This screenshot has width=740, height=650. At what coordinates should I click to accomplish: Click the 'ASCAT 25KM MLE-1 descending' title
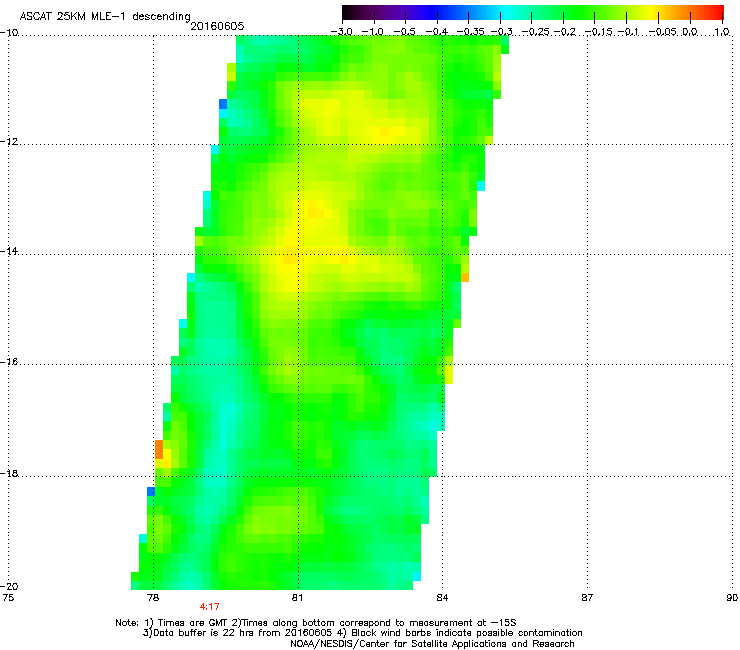coord(105,16)
